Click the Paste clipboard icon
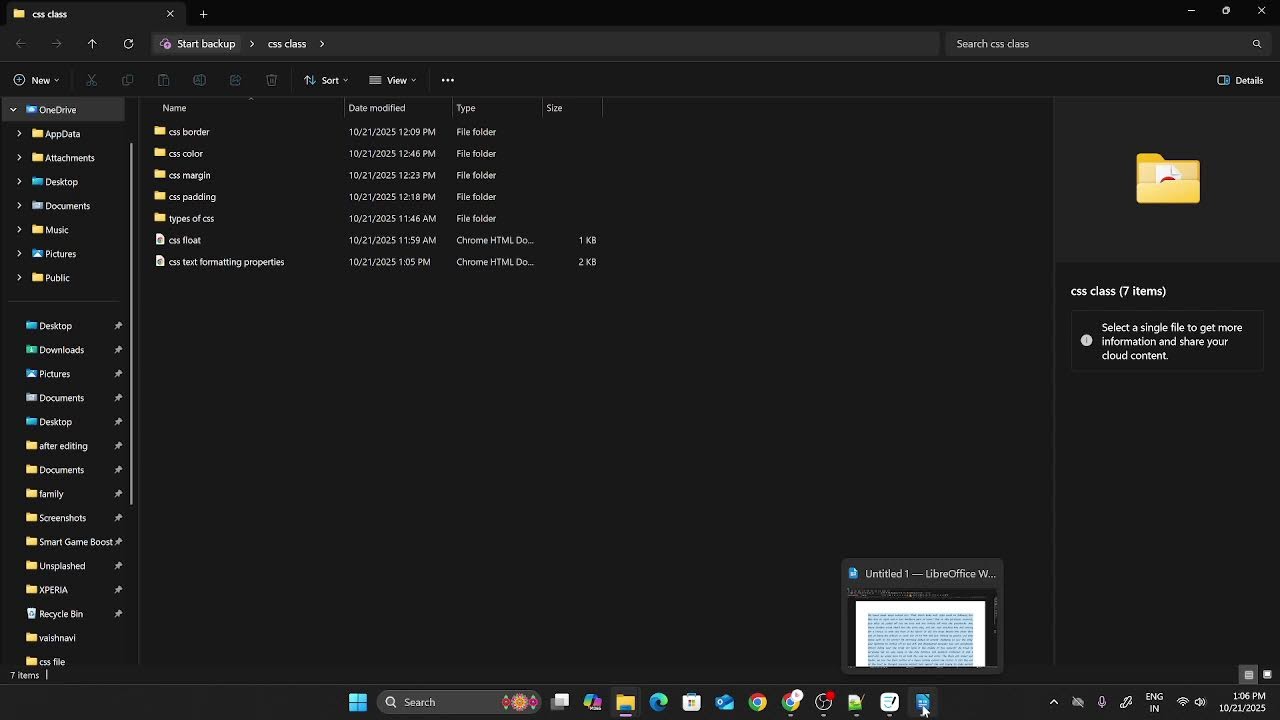This screenshot has width=1280, height=720. pos(163,80)
